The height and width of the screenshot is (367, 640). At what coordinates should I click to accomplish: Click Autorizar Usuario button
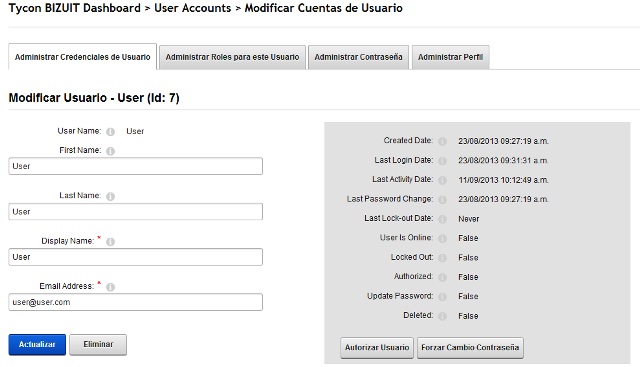pyautogui.click(x=377, y=348)
